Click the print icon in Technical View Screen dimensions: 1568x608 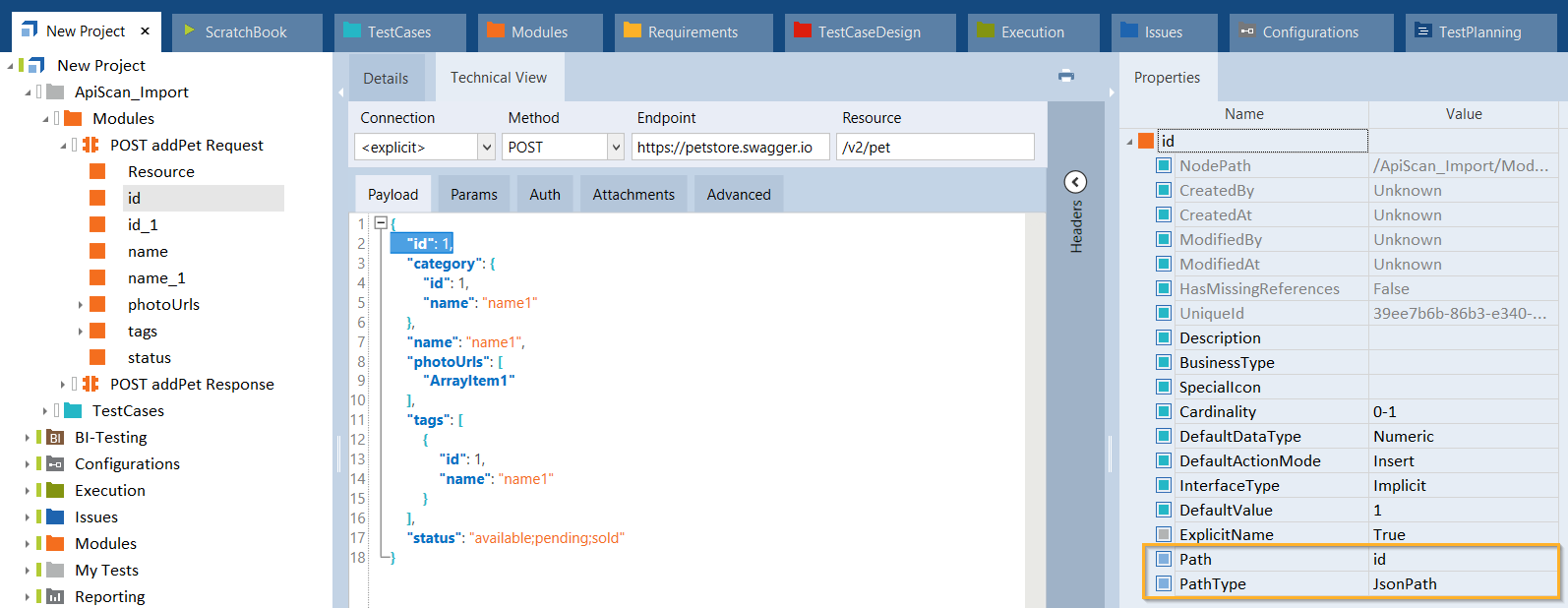1066,76
